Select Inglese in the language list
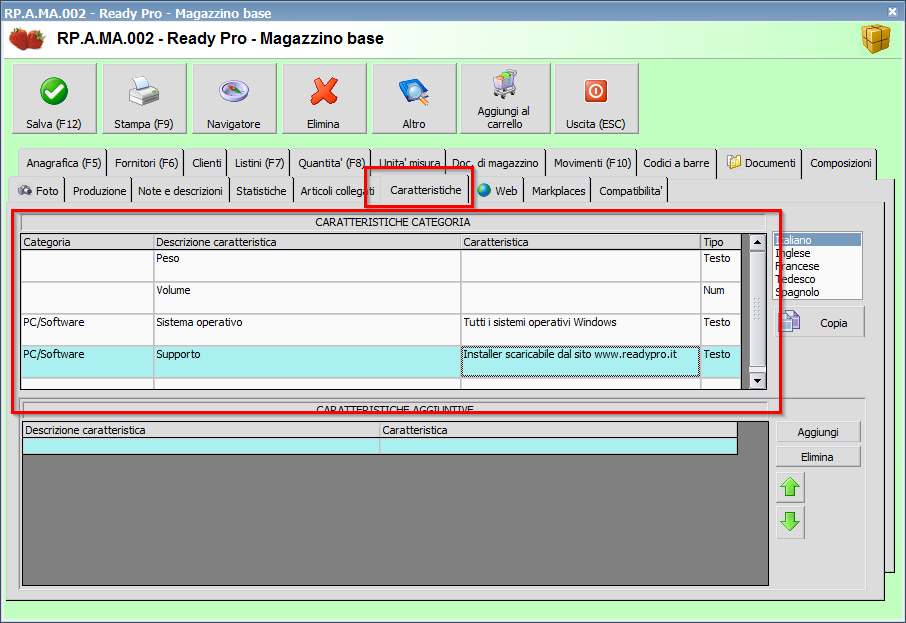This screenshot has height=623, width=906. (x=817, y=253)
